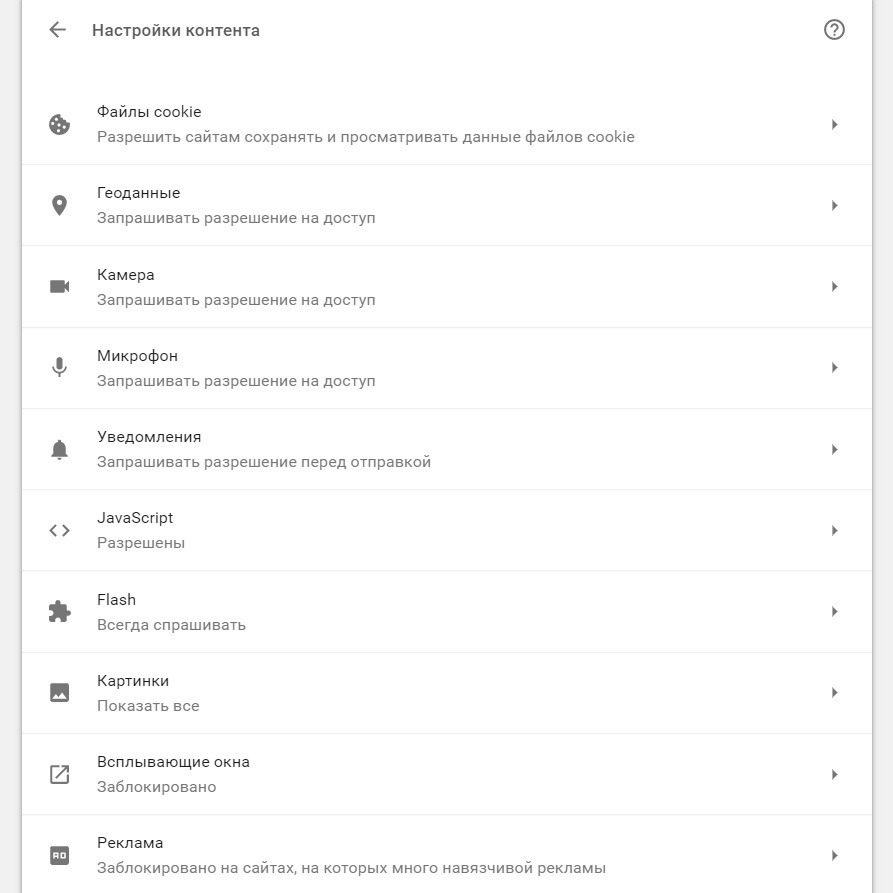Open JavaScript permissions showing Разрешены
The height and width of the screenshot is (893, 893).
pyautogui.click(x=446, y=530)
